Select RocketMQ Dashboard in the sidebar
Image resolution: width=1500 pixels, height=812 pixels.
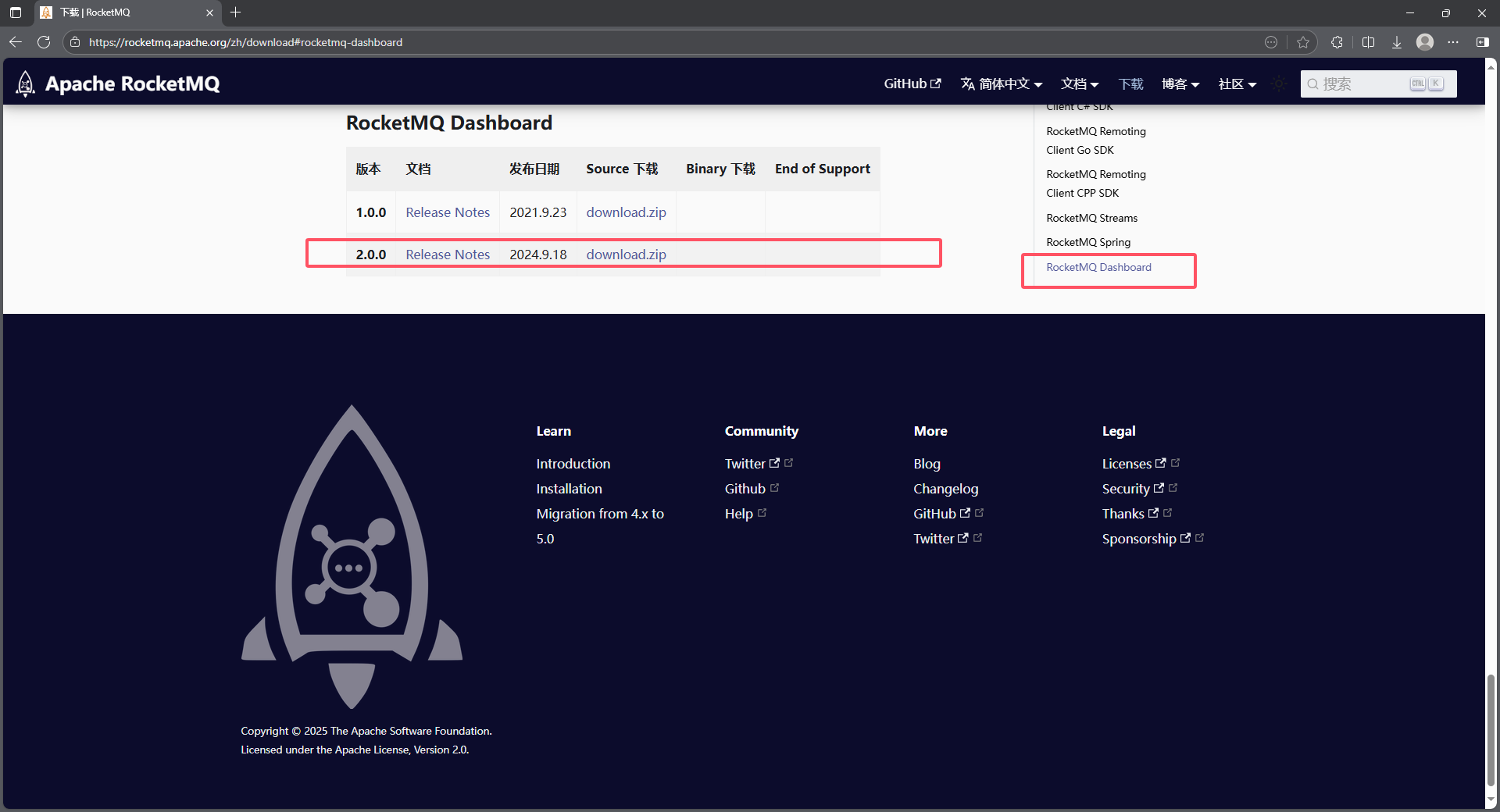[1098, 267]
